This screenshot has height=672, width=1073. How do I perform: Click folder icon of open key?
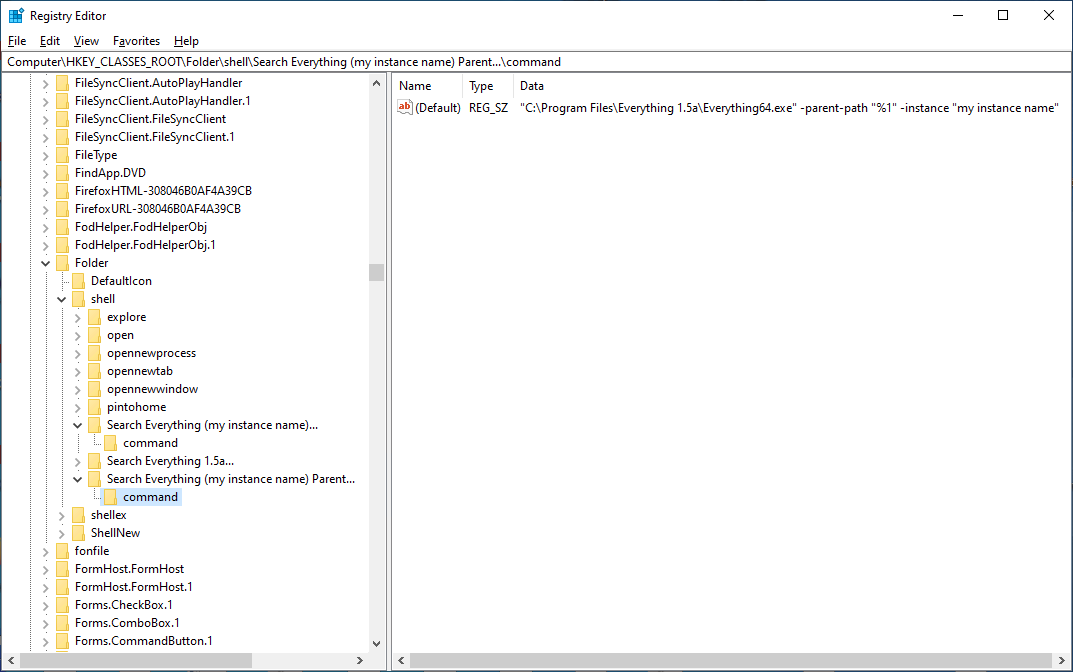[x=94, y=335]
